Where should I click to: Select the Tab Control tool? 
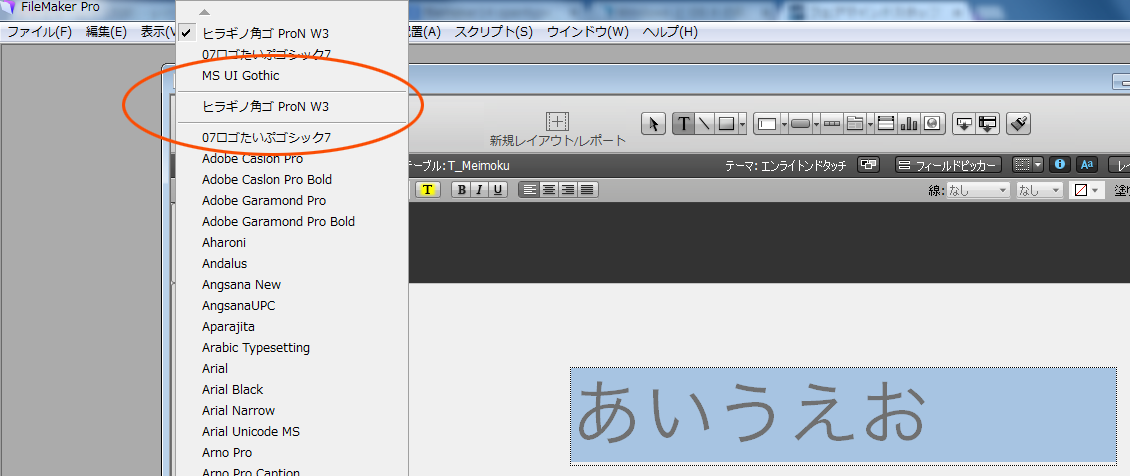[x=855, y=124]
